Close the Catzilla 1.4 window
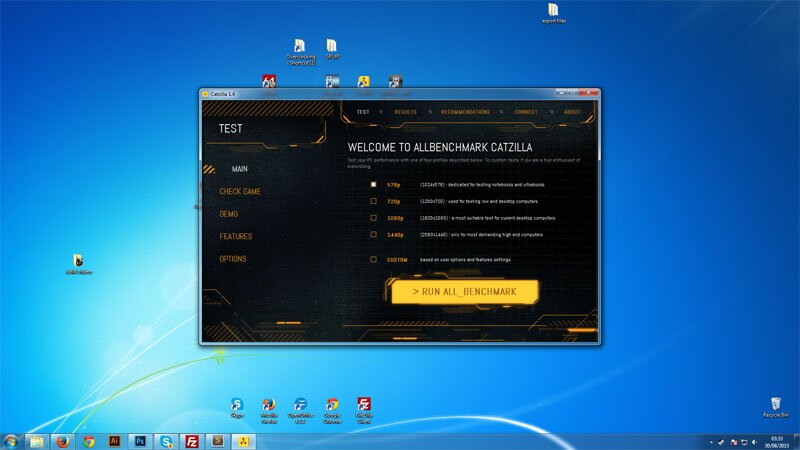The image size is (800, 450). 589,93
